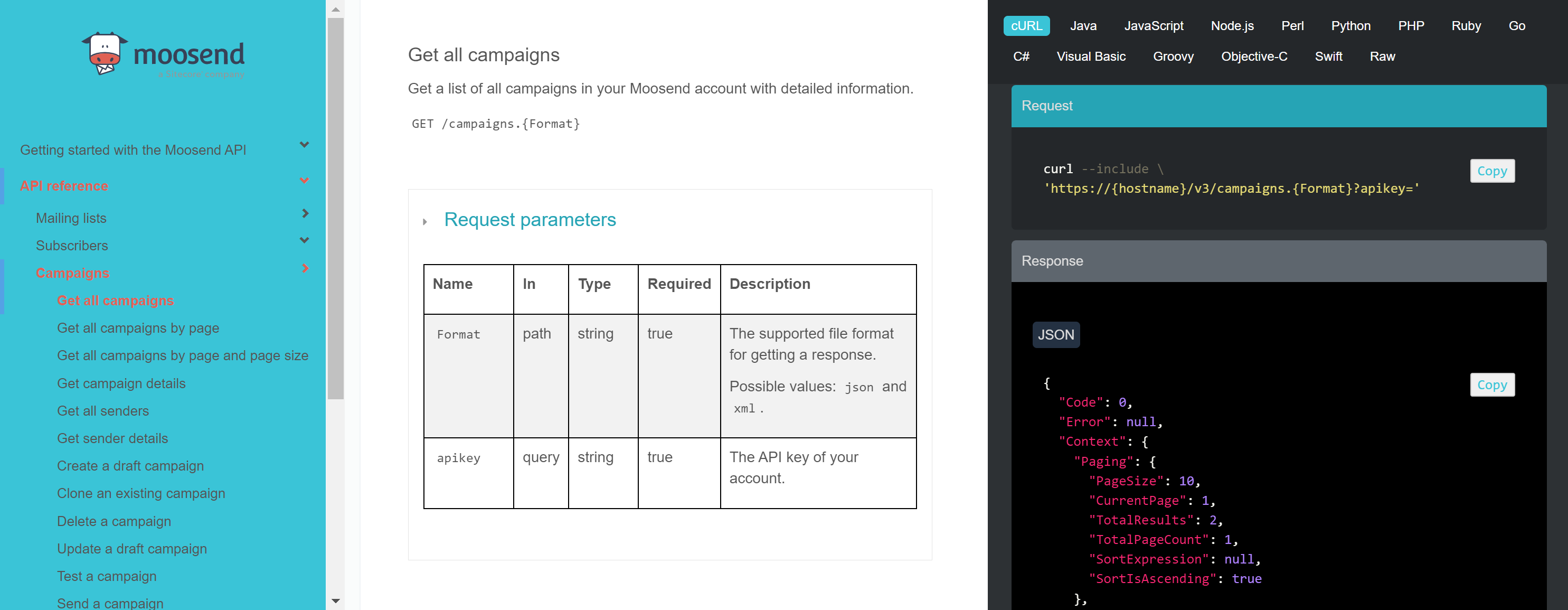Collapse the Subscribers section chevron
Viewport: 1568px width, 610px height.
click(x=304, y=240)
